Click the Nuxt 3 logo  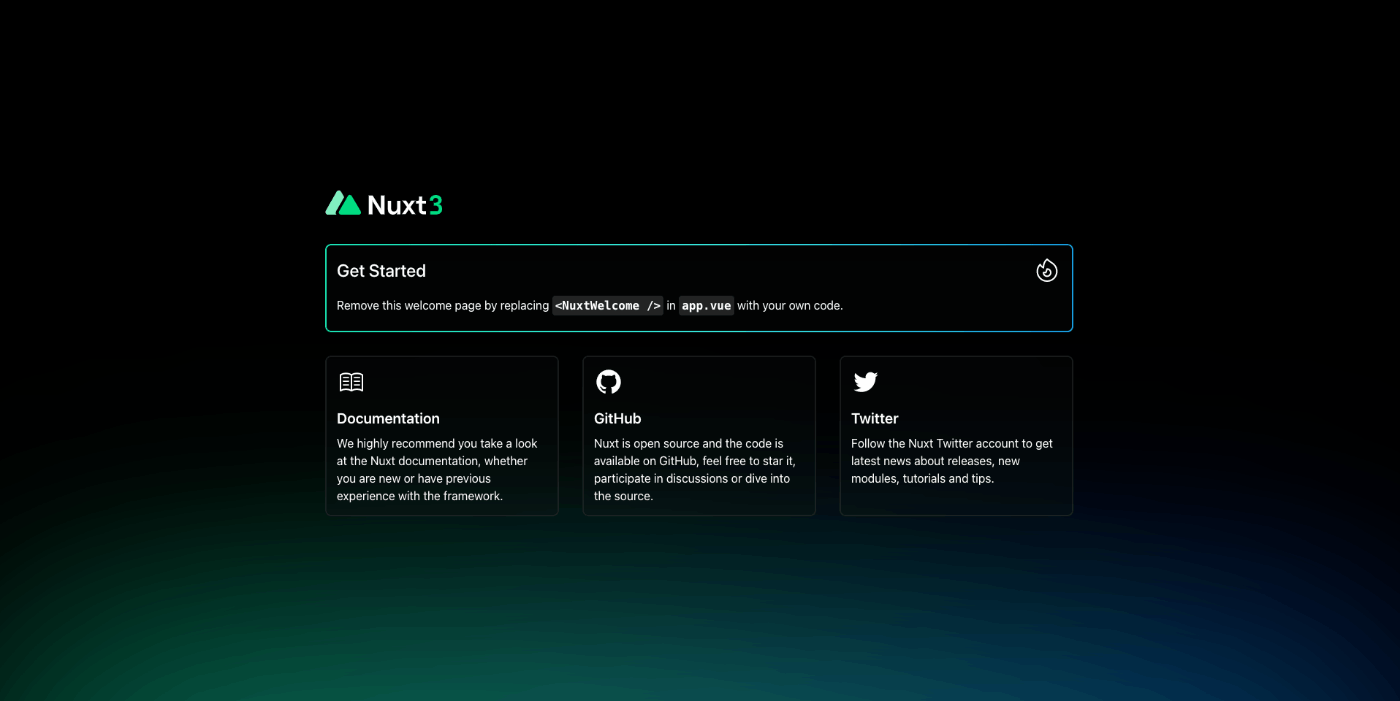384,204
